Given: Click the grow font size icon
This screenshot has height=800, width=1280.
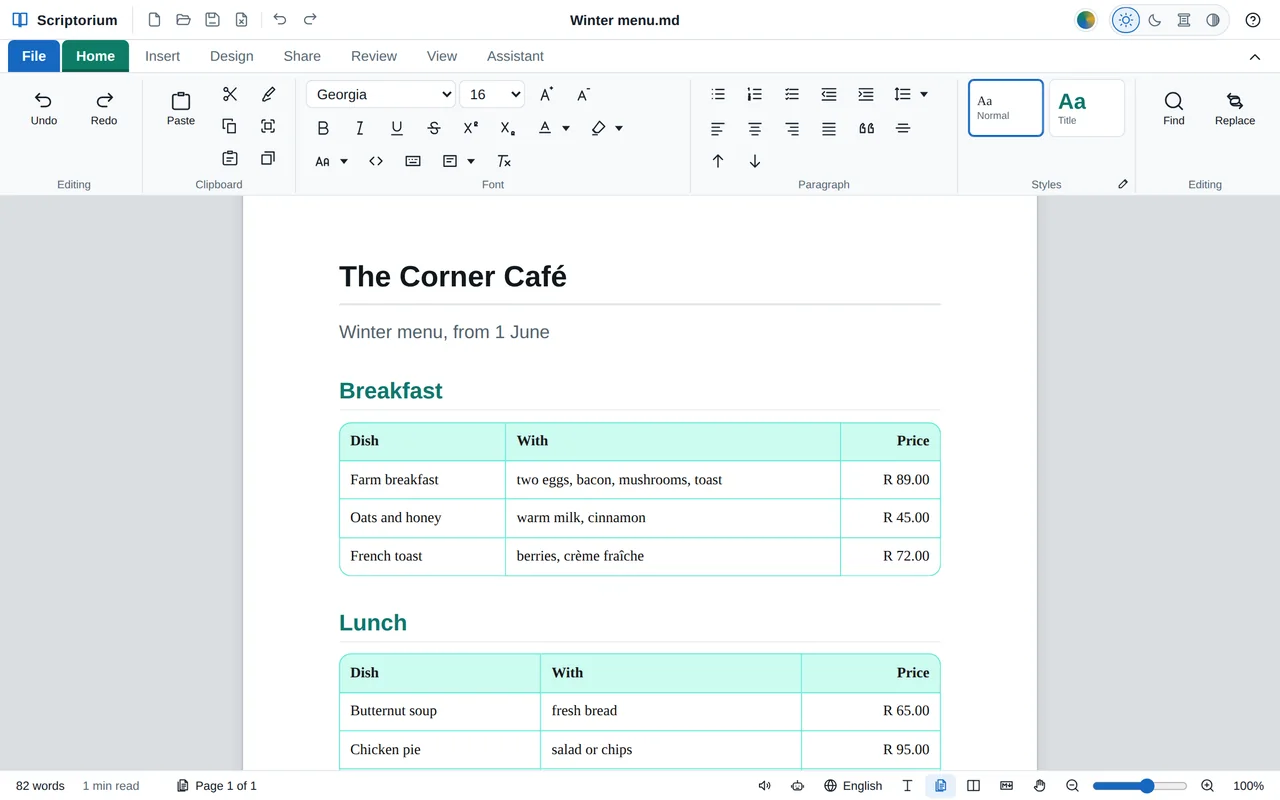Looking at the screenshot, I should click(546, 94).
